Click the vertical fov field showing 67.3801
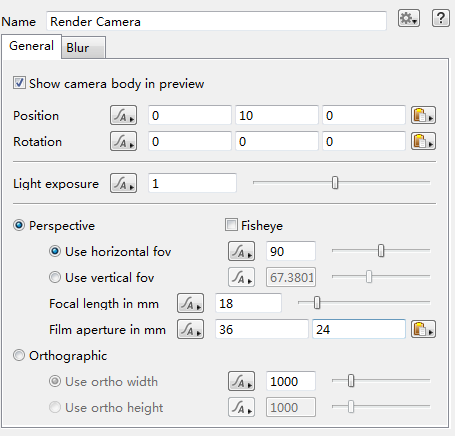455x436 pixels. [291, 277]
